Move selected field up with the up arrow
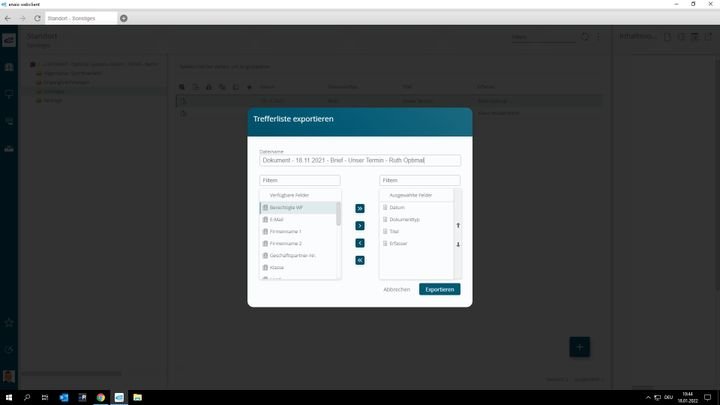This screenshot has width=720, height=405. [458, 225]
